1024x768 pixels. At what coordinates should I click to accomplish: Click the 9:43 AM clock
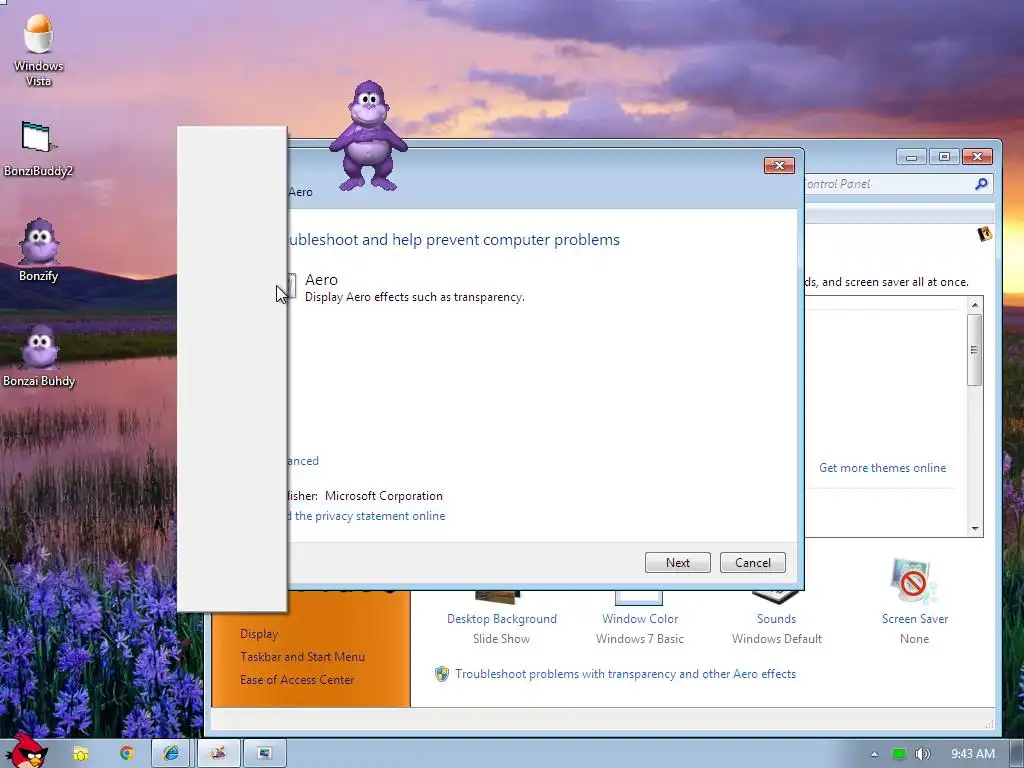tap(973, 754)
